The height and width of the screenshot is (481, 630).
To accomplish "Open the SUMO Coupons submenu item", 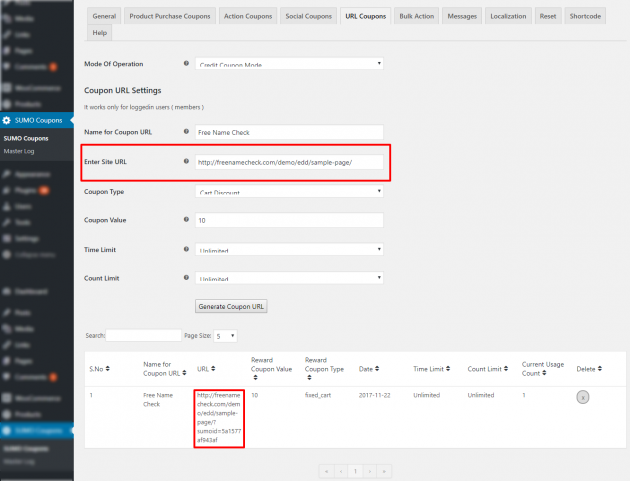I will (26, 138).
